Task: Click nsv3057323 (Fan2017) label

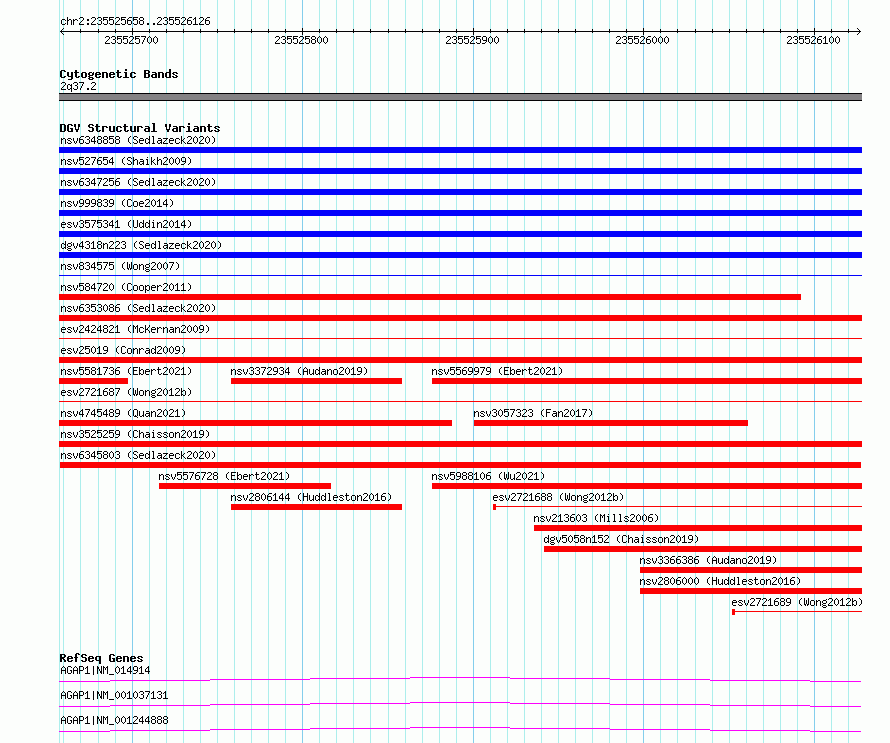Action: pyautogui.click(x=533, y=413)
